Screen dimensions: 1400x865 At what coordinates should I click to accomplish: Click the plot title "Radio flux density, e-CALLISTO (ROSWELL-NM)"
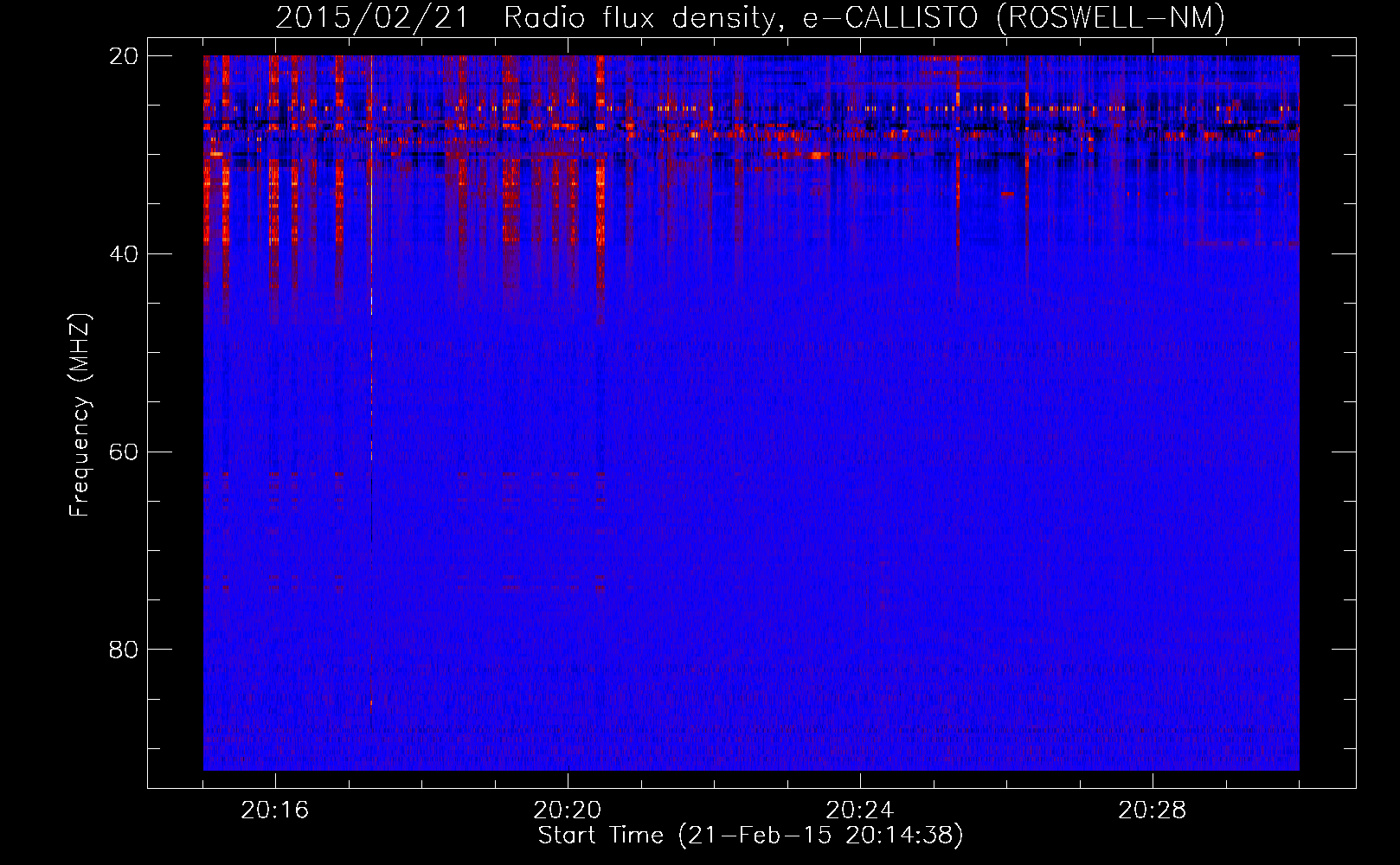(864, 17)
